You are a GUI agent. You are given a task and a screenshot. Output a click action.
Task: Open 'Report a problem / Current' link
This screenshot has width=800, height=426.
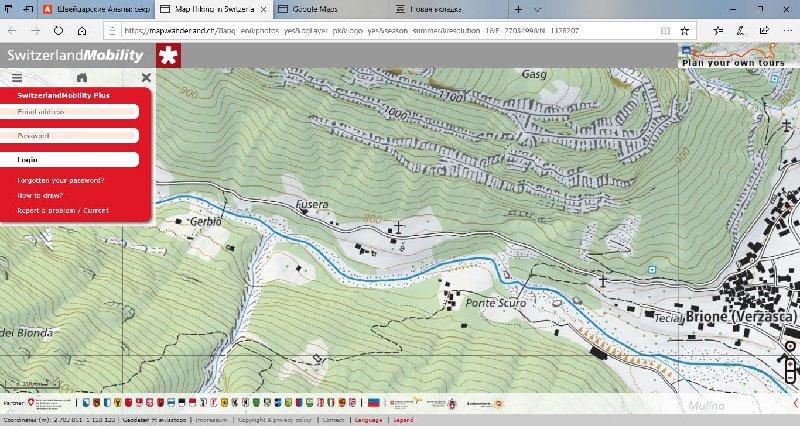(x=63, y=210)
